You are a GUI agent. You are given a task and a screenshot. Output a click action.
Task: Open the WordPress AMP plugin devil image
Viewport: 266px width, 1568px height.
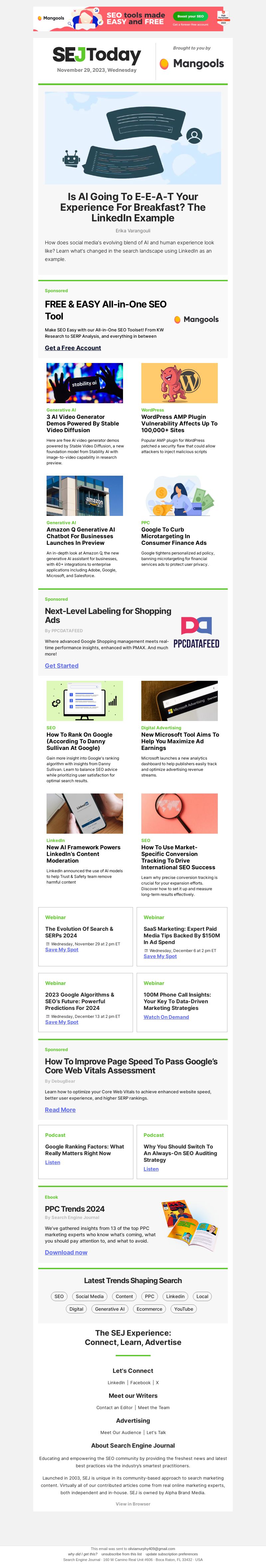coord(180,383)
